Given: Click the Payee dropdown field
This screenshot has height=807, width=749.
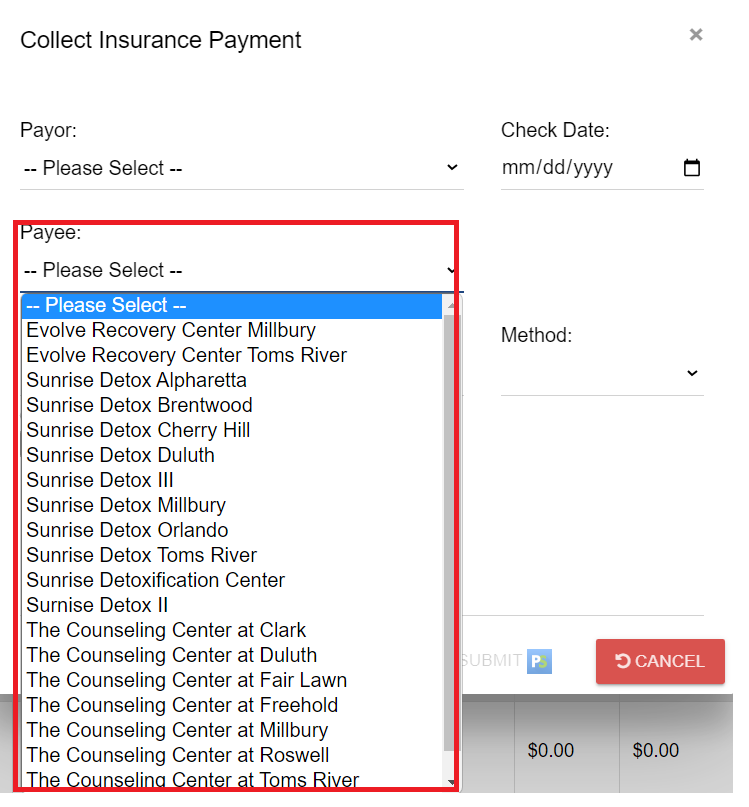Looking at the screenshot, I should pyautogui.click(x=238, y=270).
